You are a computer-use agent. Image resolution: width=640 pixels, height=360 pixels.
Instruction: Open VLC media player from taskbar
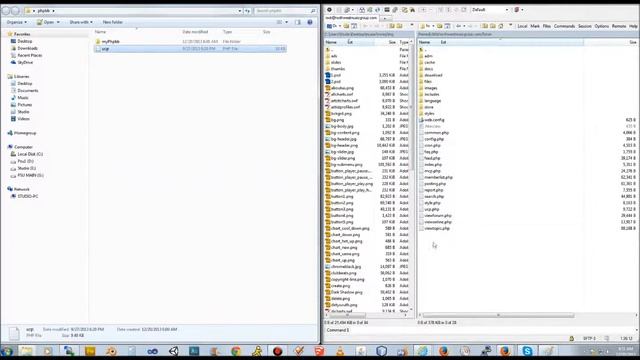tap(340, 351)
